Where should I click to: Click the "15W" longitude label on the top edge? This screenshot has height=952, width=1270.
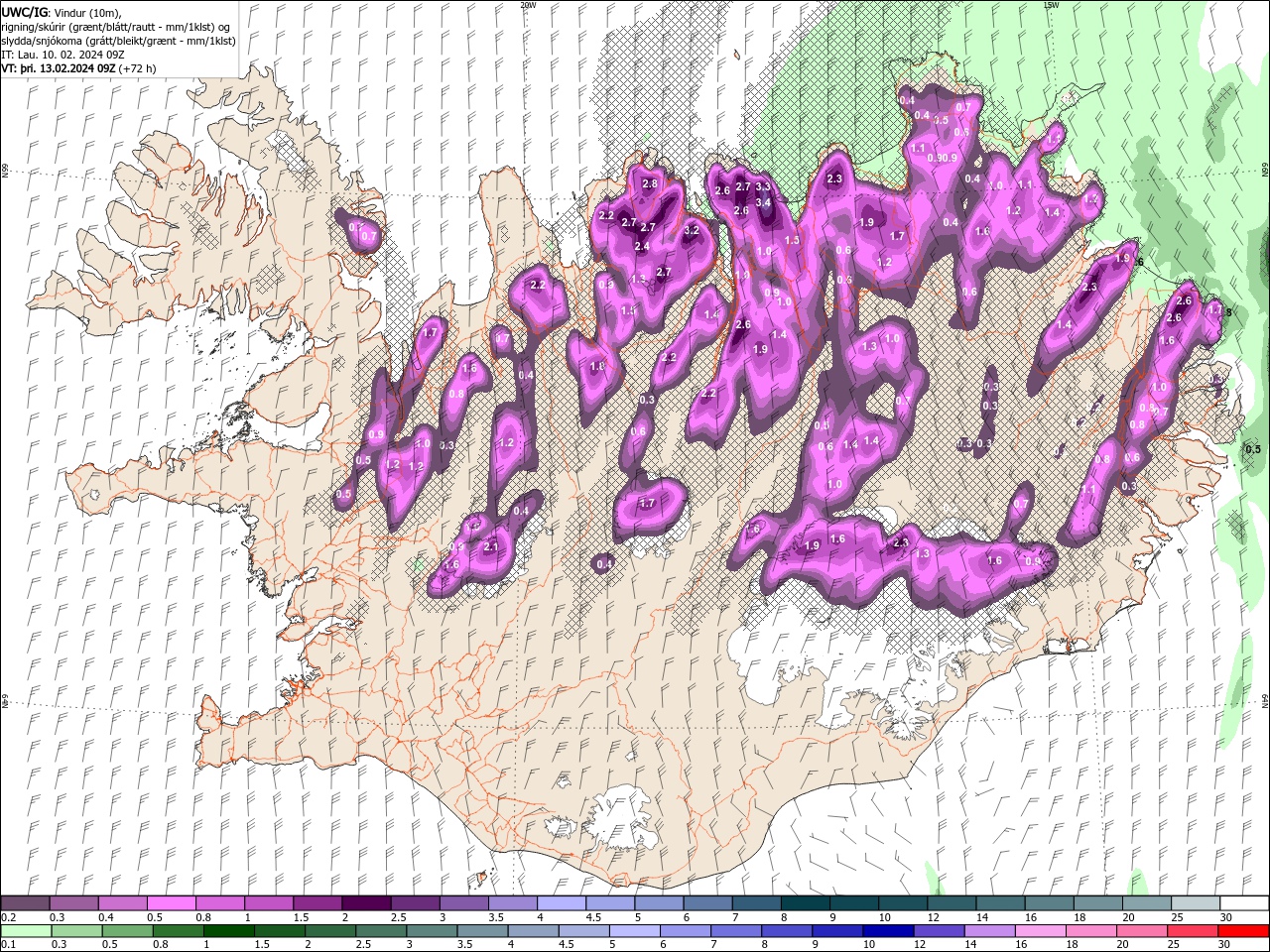coord(1051,5)
